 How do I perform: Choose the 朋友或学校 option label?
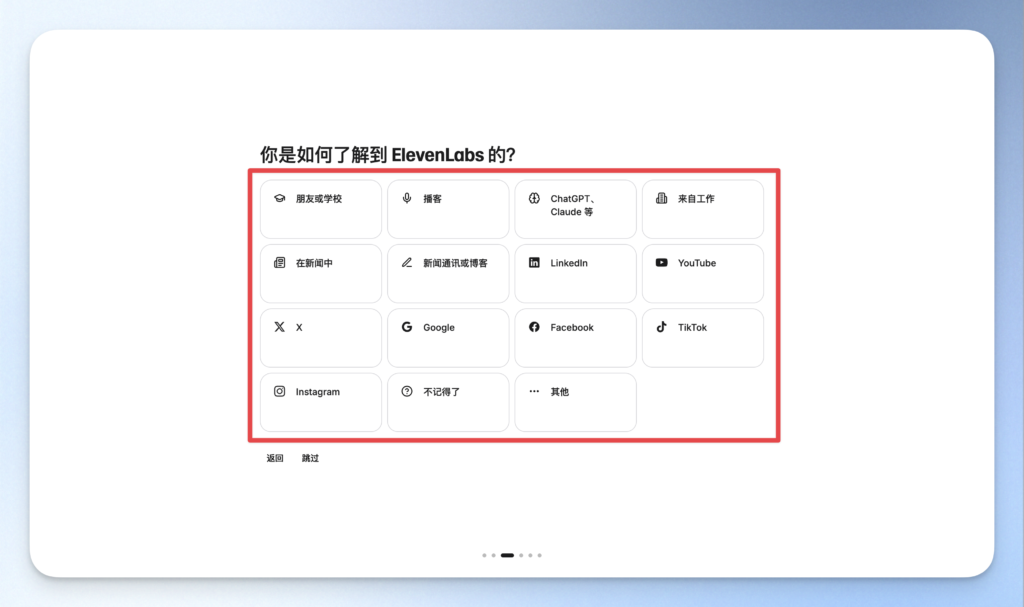point(319,199)
